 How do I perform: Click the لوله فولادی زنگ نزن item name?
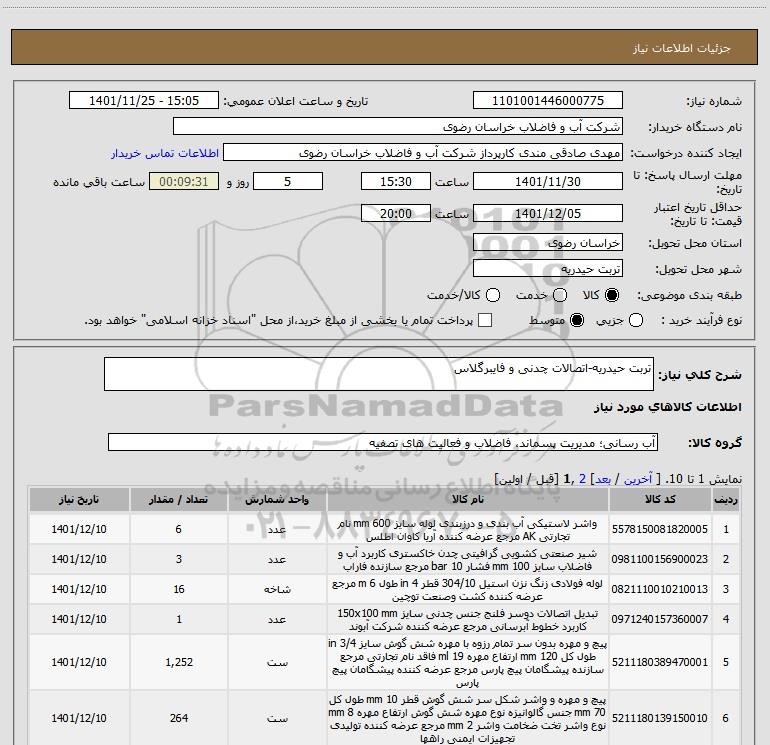point(467,590)
